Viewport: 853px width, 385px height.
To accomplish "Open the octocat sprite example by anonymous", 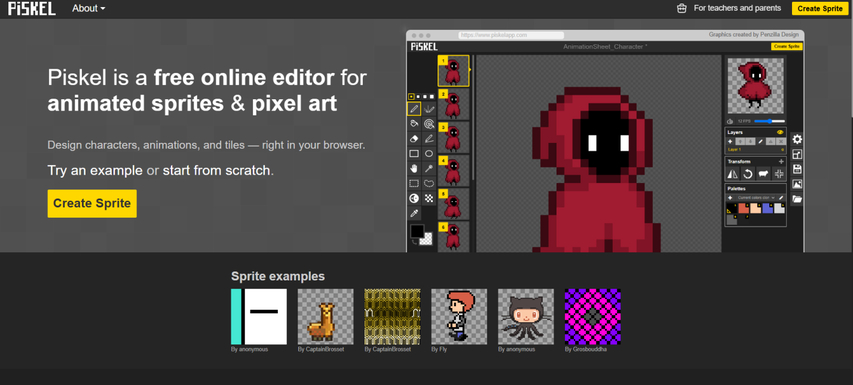I will 526,316.
